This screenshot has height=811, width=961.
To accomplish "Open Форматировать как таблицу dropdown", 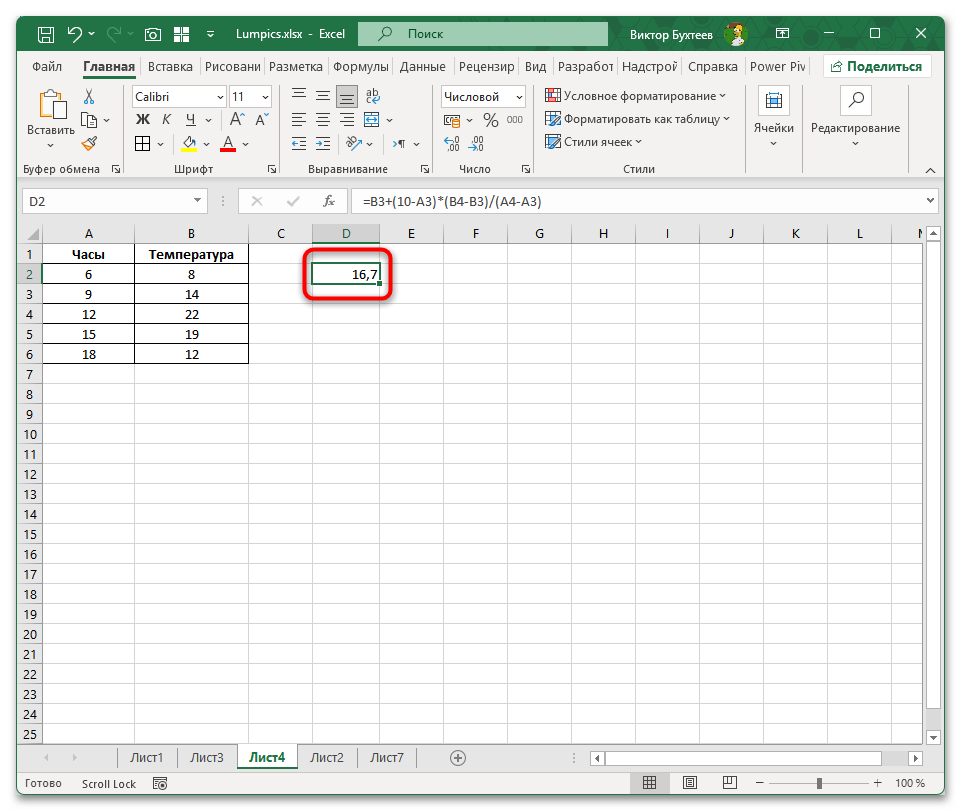I will (x=637, y=119).
